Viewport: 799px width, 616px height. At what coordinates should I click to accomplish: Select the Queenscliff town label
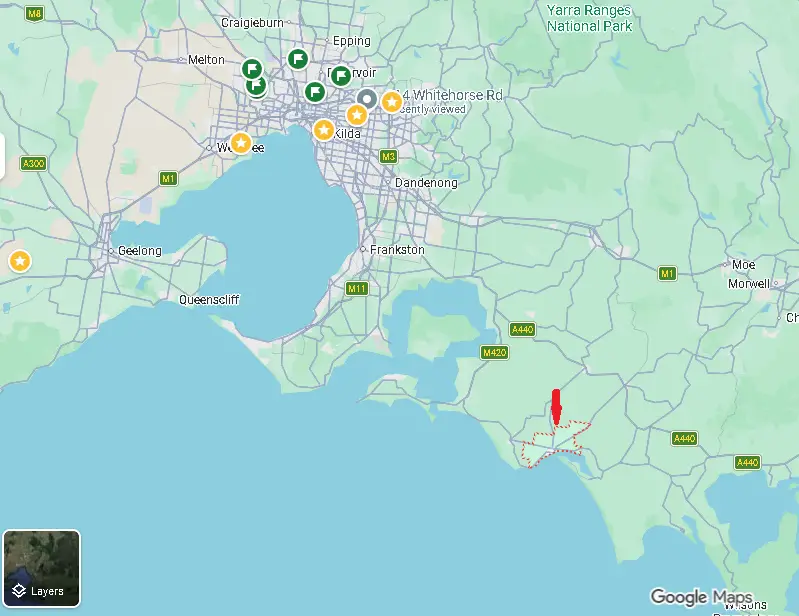tap(209, 300)
